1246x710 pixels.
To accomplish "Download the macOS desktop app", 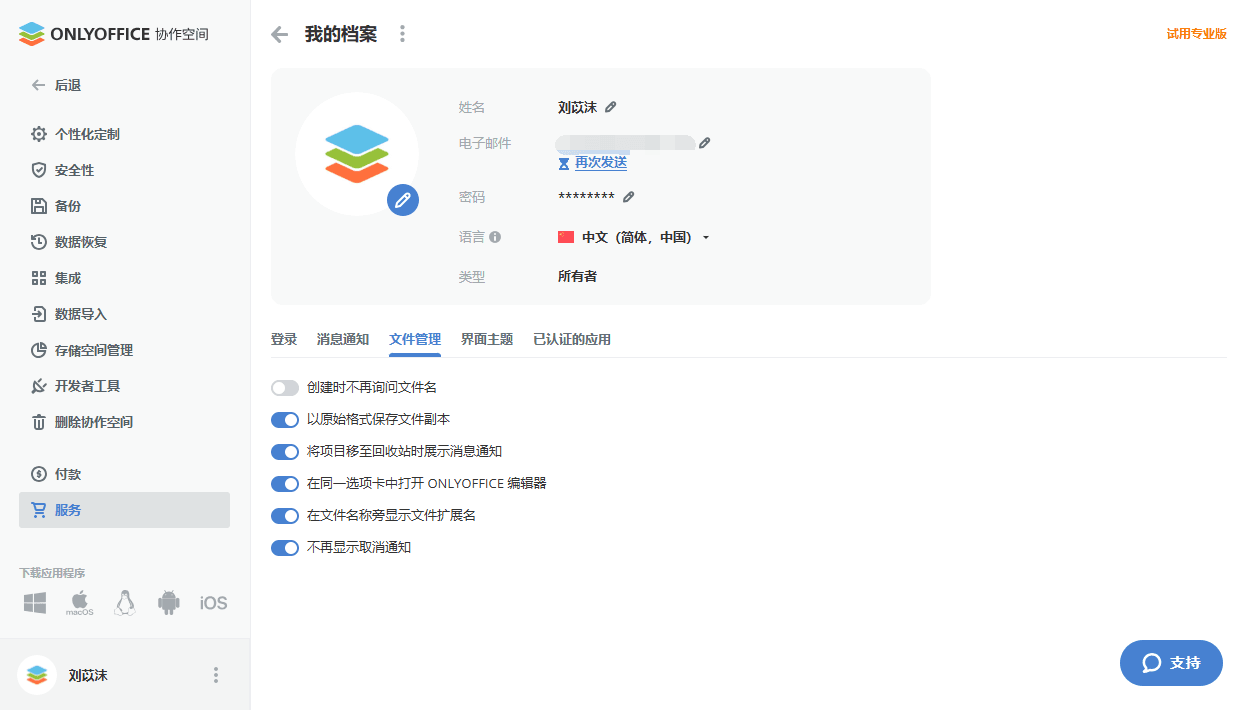I will point(80,603).
